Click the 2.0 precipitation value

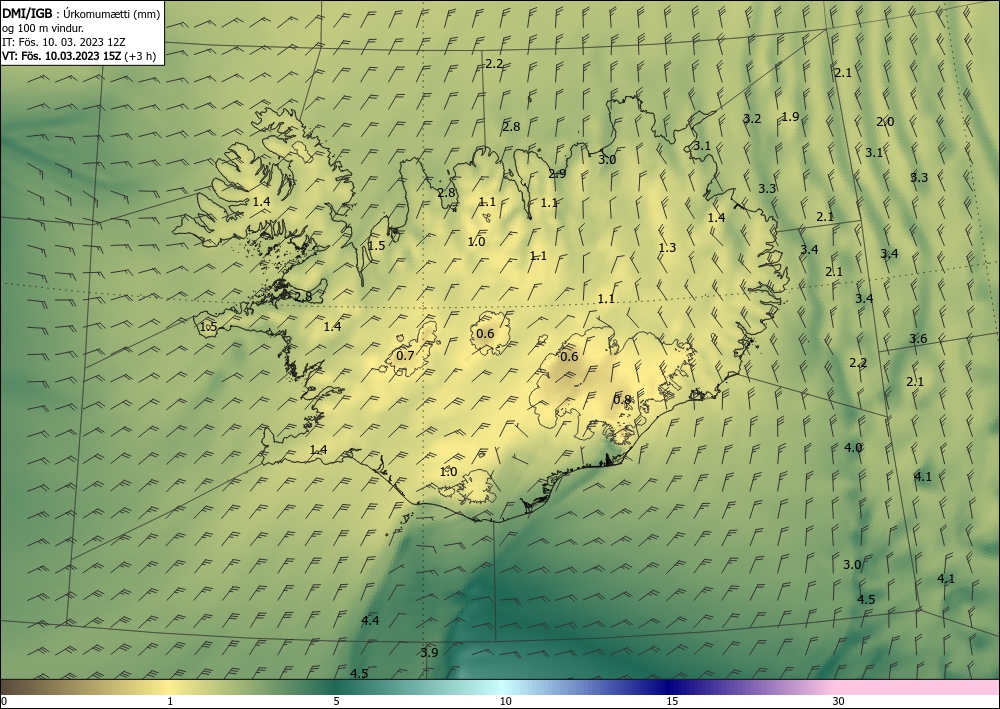[885, 122]
